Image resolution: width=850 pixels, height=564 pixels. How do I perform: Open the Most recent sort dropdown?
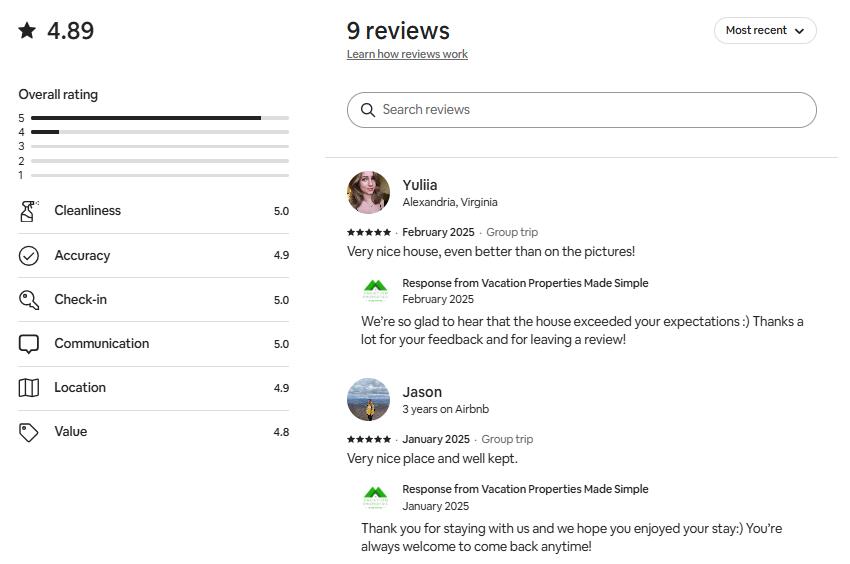click(764, 31)
